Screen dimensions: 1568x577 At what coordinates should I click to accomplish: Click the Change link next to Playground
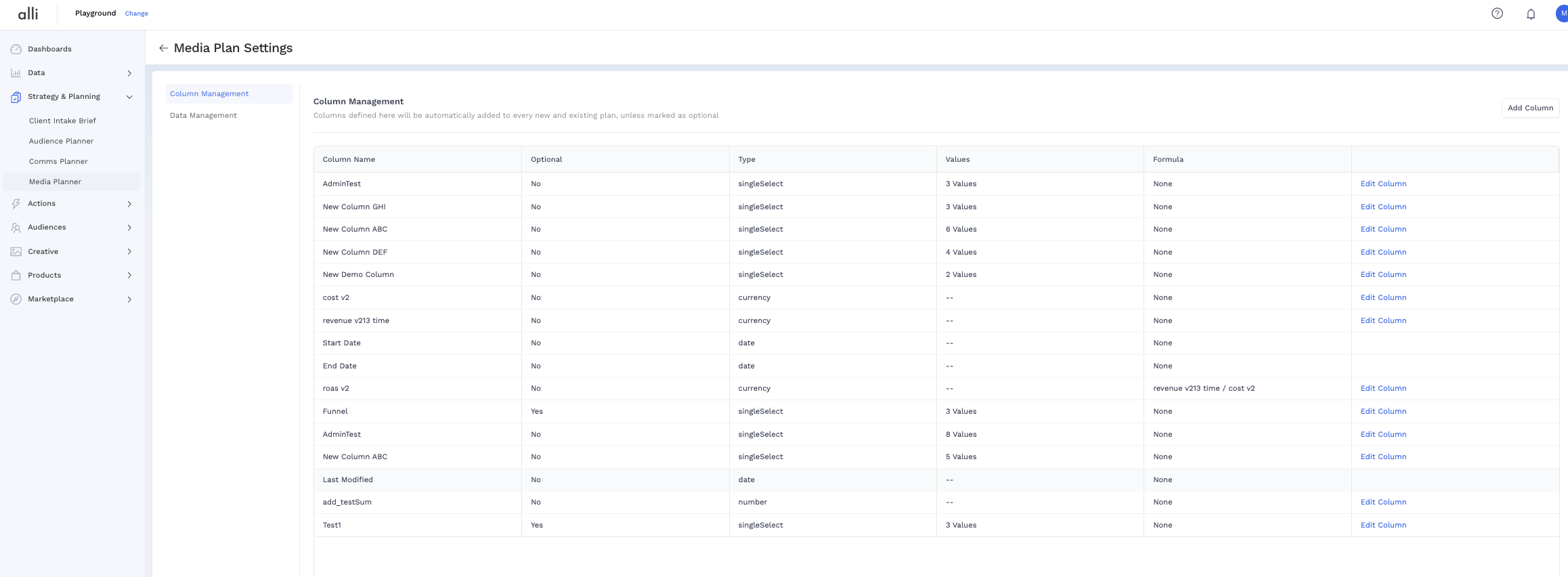136,14
